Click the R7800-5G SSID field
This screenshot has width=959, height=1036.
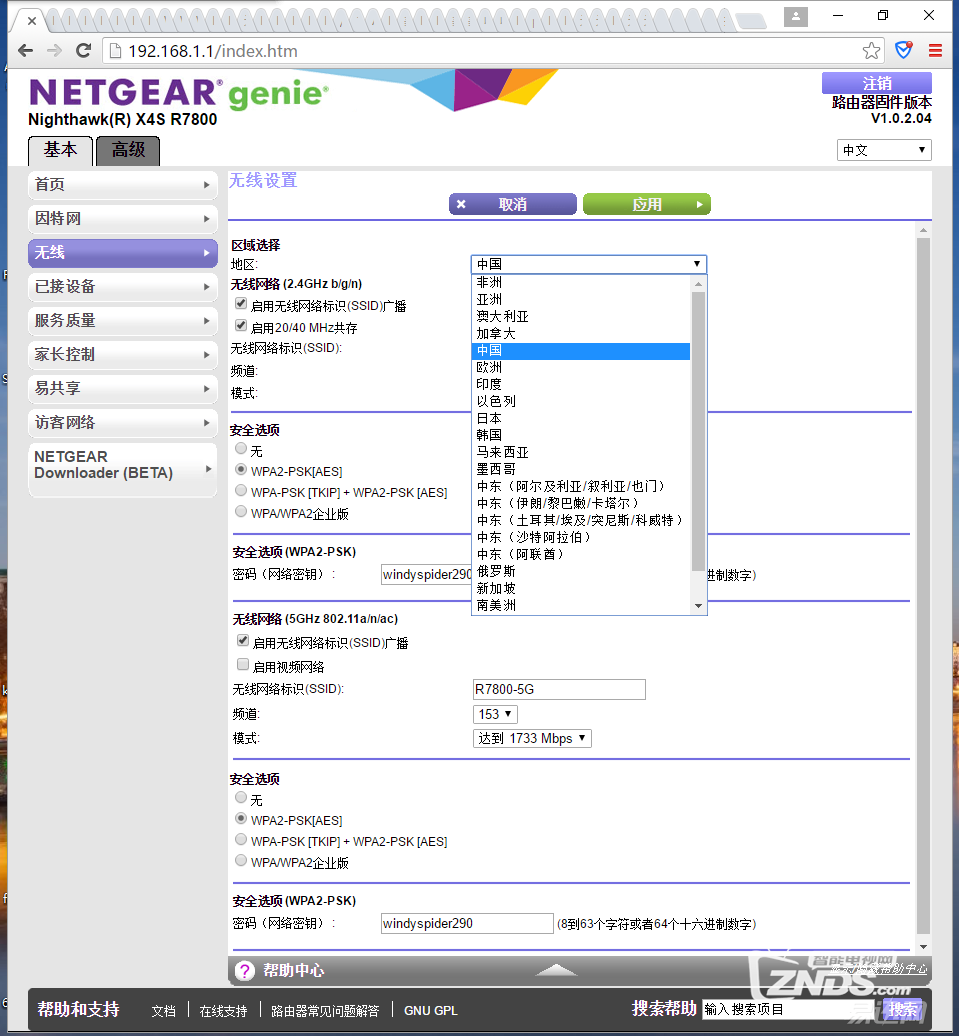click(x=559, y=689)
